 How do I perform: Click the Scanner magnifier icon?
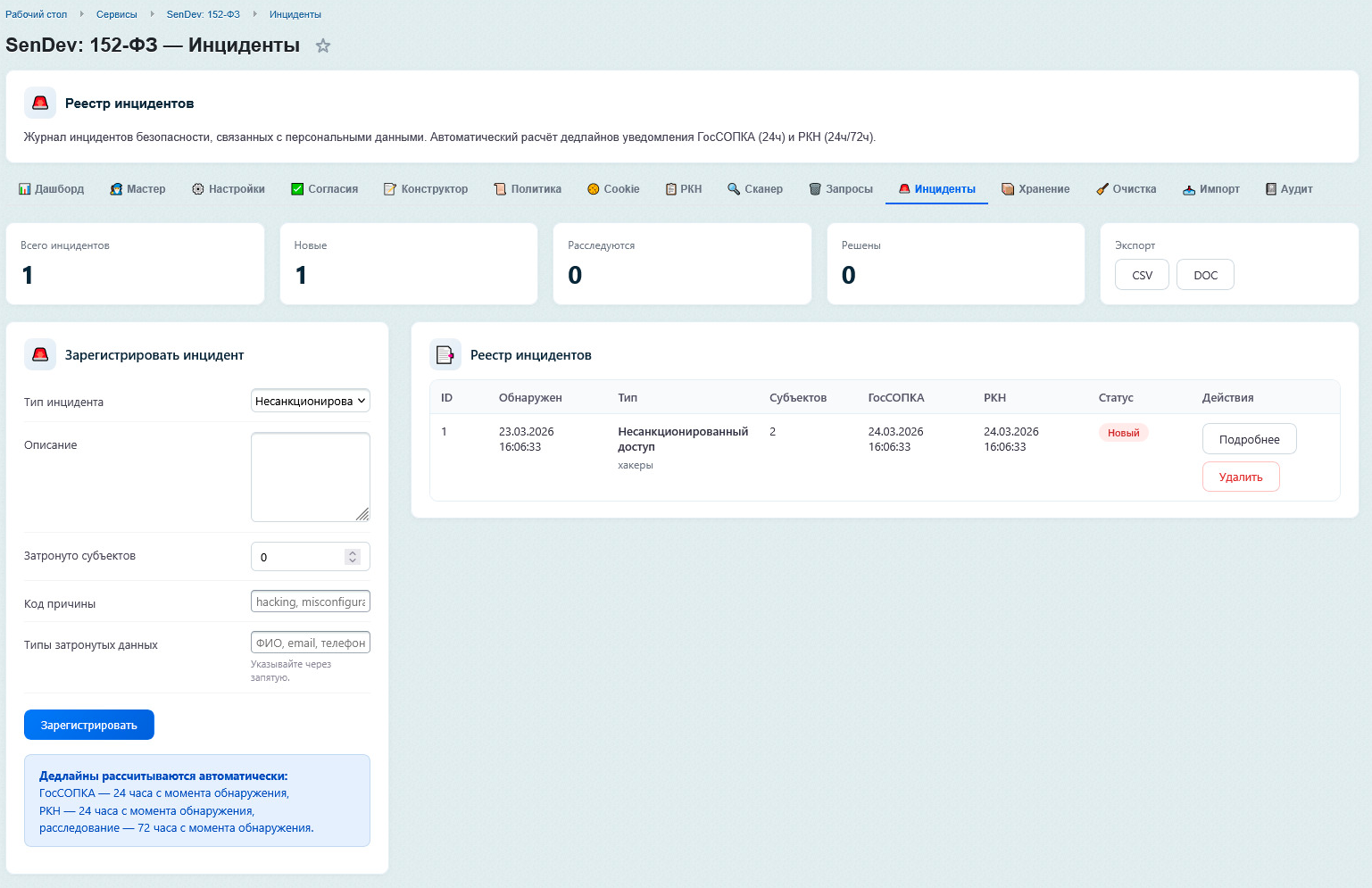(x=734, y=189)
